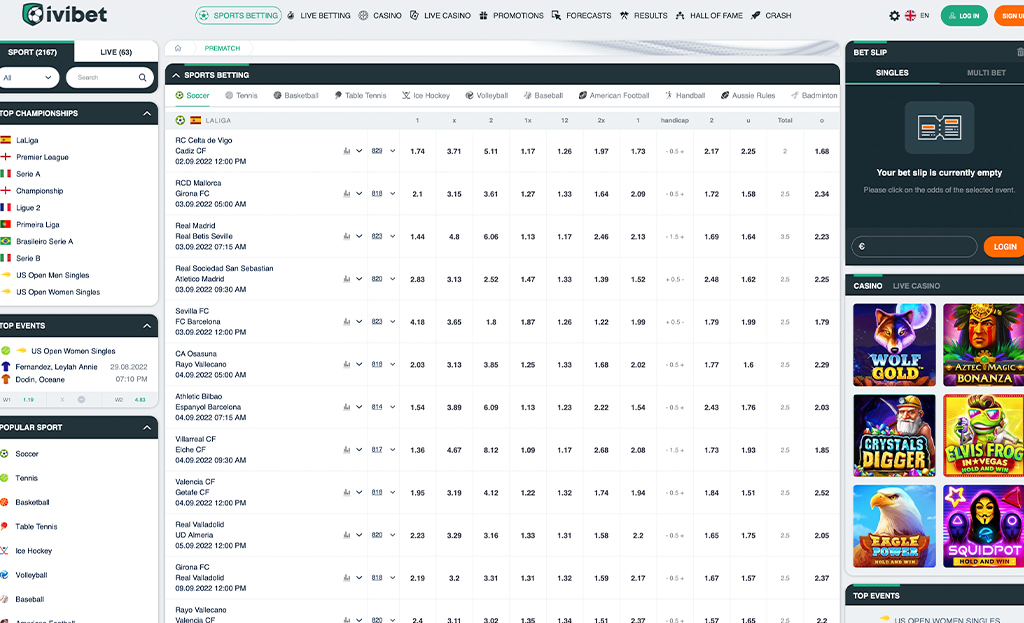
Task: Click Spain flag next to LaLiga header
Action: pos(195,121)
